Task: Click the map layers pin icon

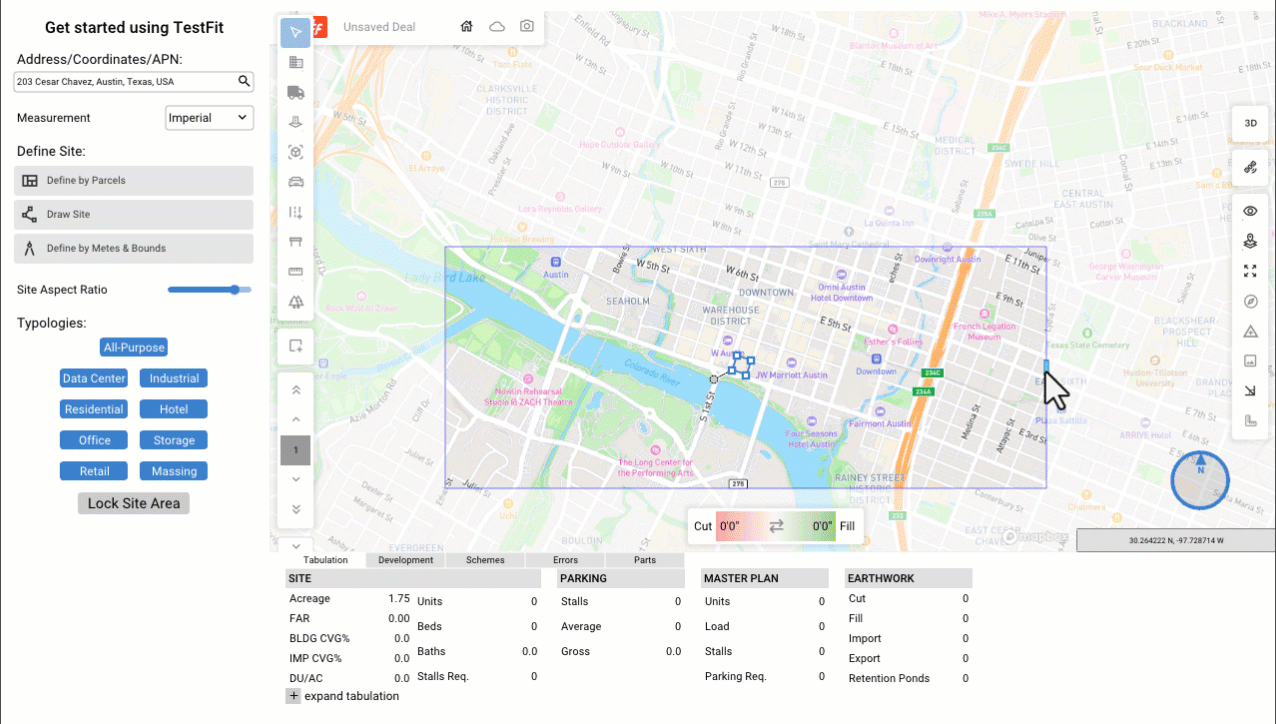Action: tap(1250, 241)
